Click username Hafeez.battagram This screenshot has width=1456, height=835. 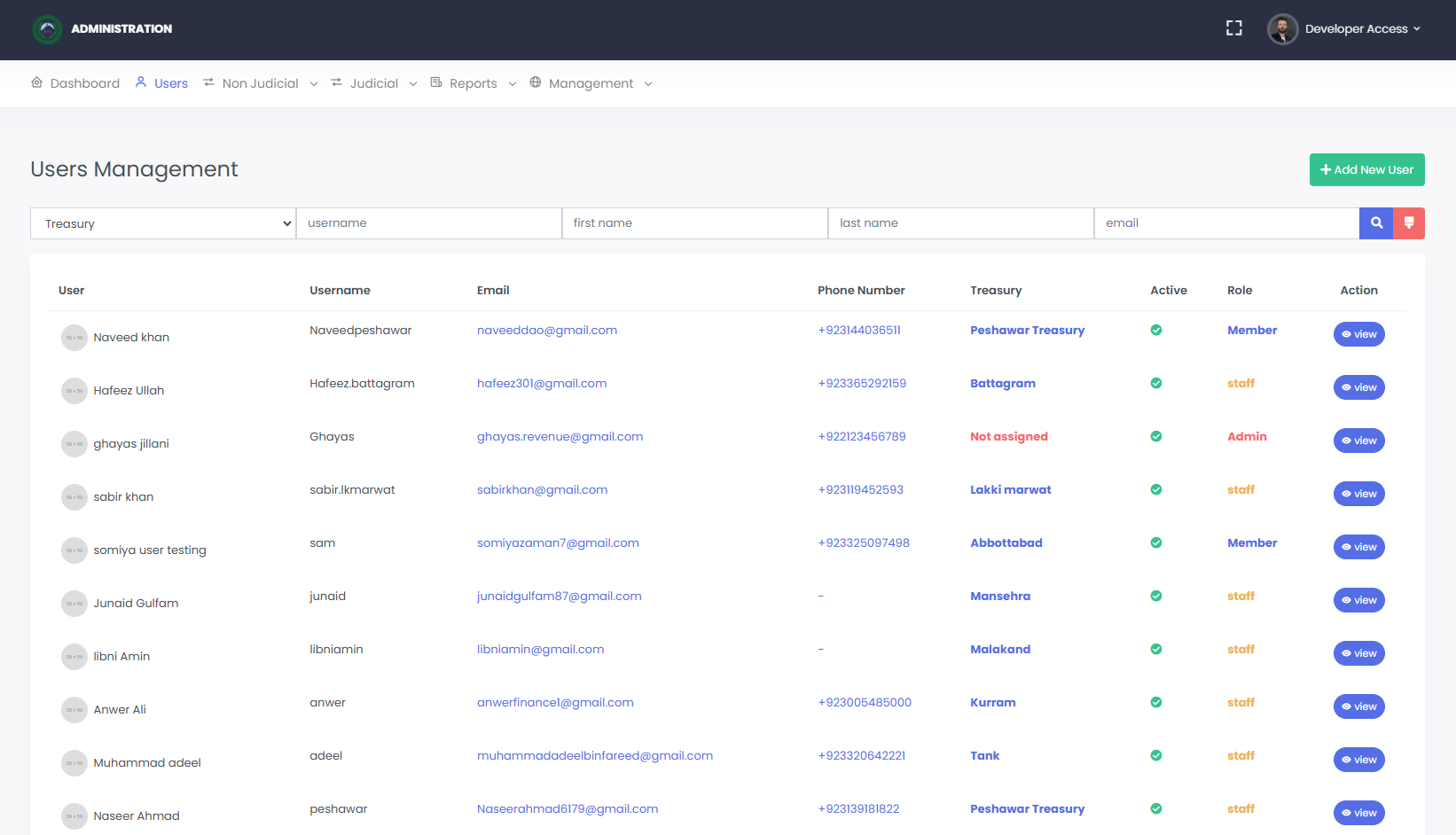362,384
